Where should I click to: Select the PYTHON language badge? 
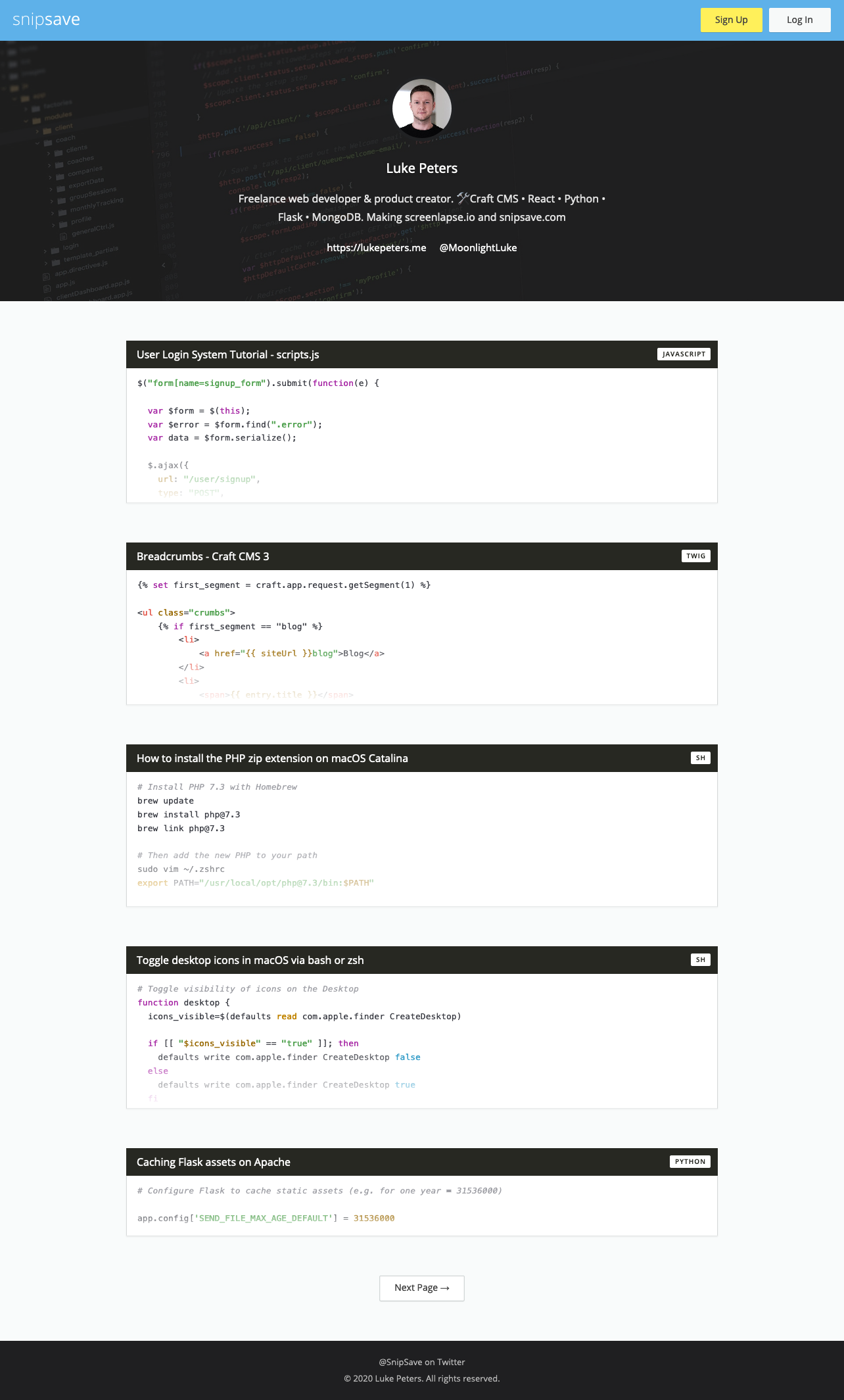[690, 1162]
